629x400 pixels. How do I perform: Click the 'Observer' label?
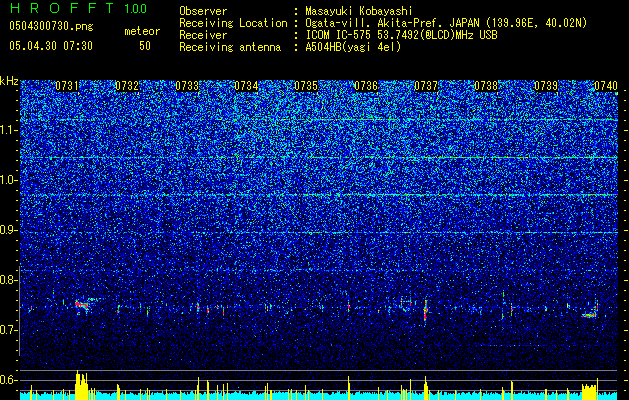[203, 11]
